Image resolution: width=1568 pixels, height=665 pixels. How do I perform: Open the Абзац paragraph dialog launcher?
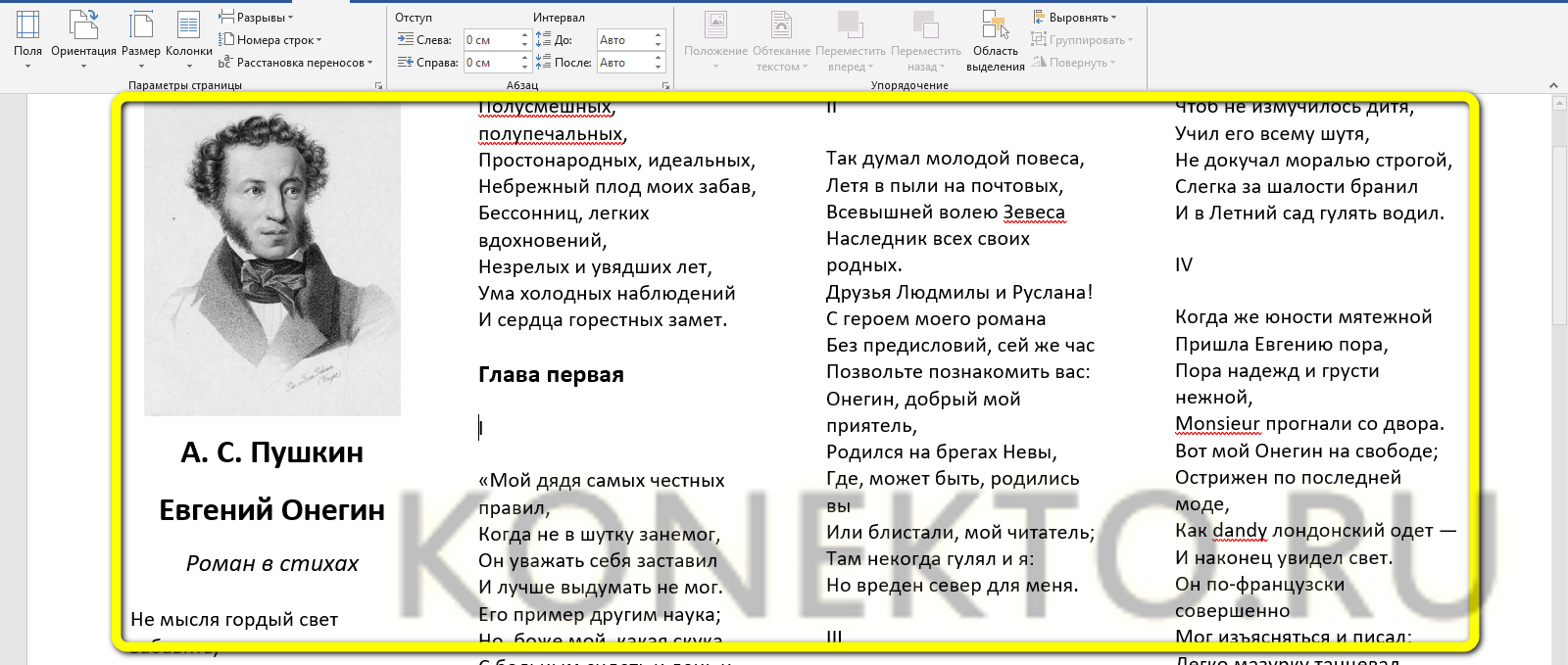pyautogui.click(x=665, y=86)
